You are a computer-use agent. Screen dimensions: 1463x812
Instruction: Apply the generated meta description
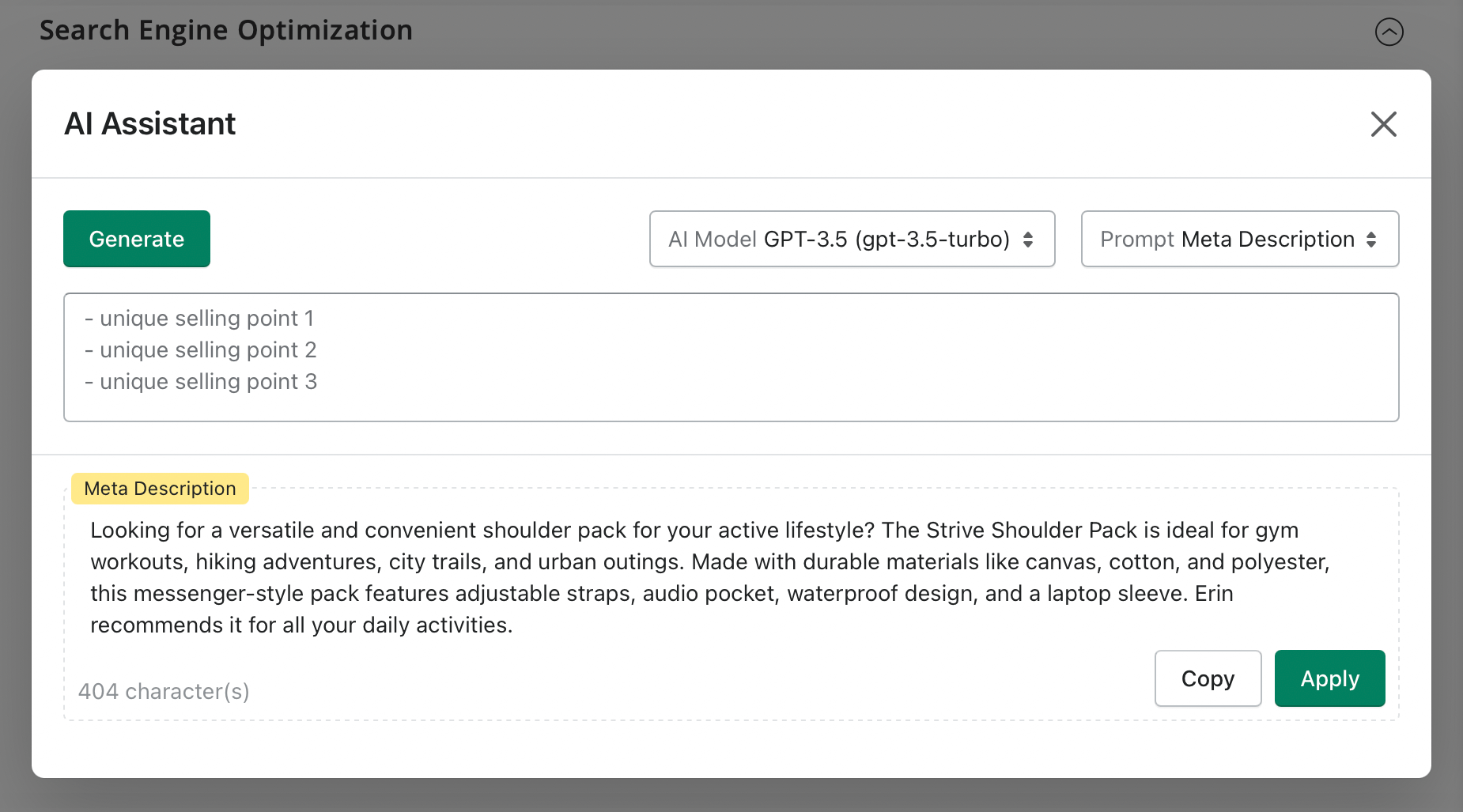click(x=1329, y=678)
